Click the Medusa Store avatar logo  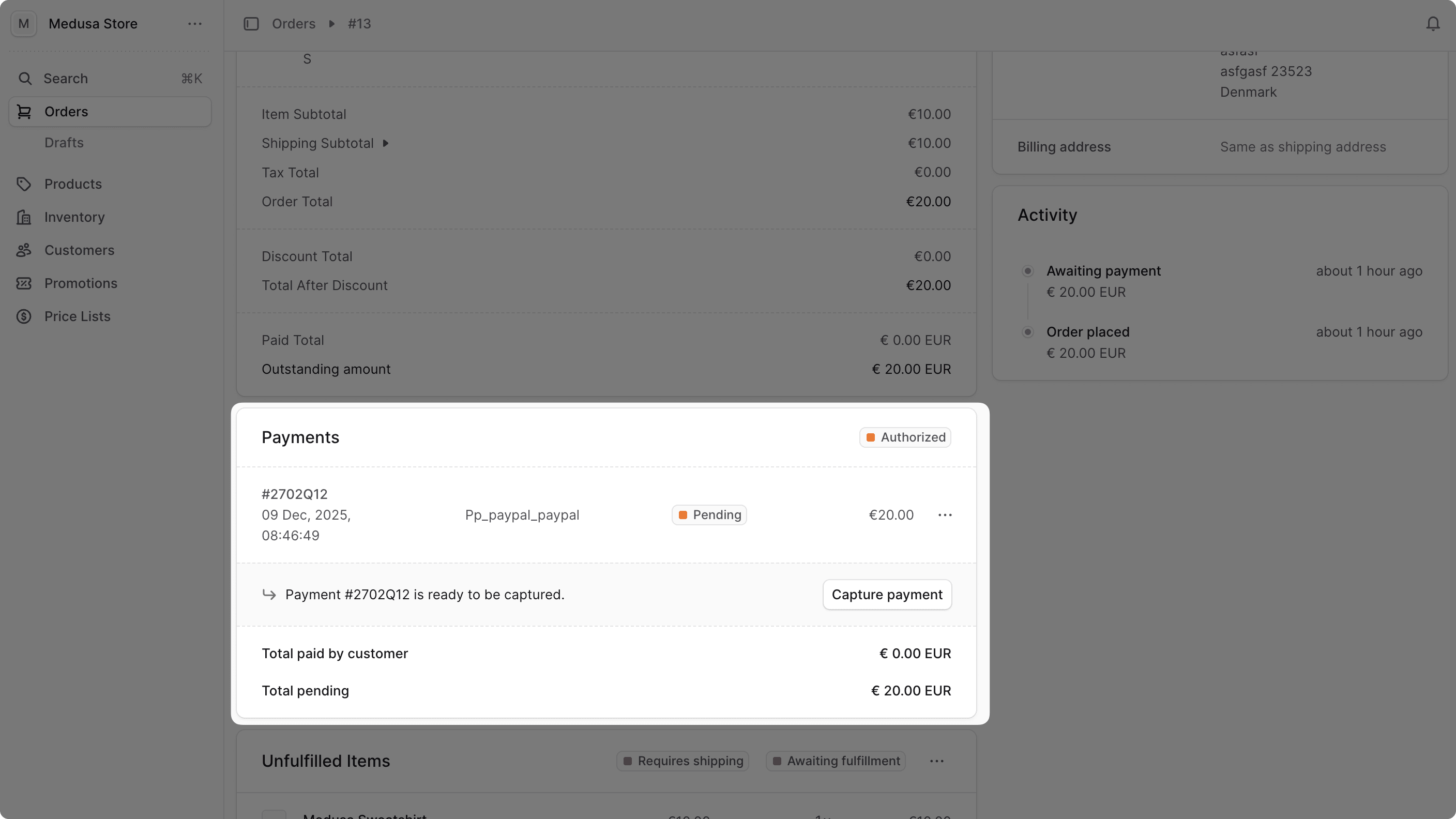point(23,24)
